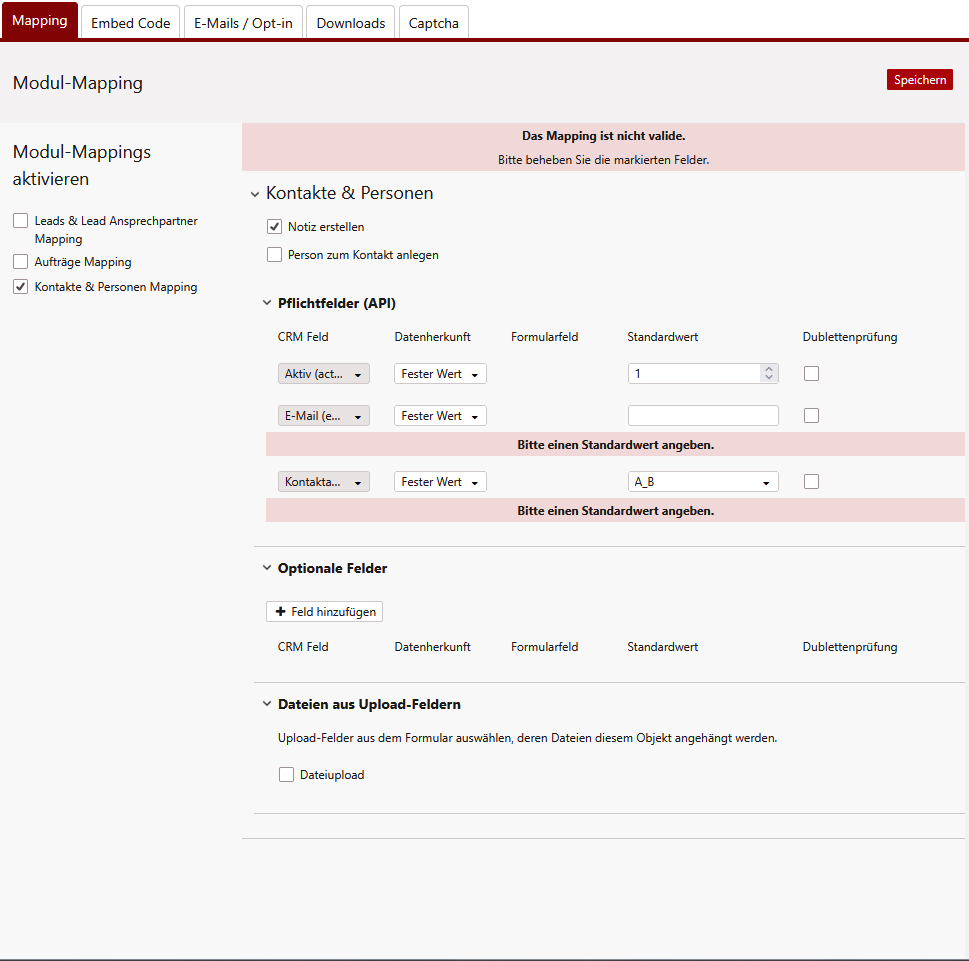The height and width of the screenshot is (961, 969).
Task: Collapse the Kontakte & Personen section chevron
Action: 255,194
